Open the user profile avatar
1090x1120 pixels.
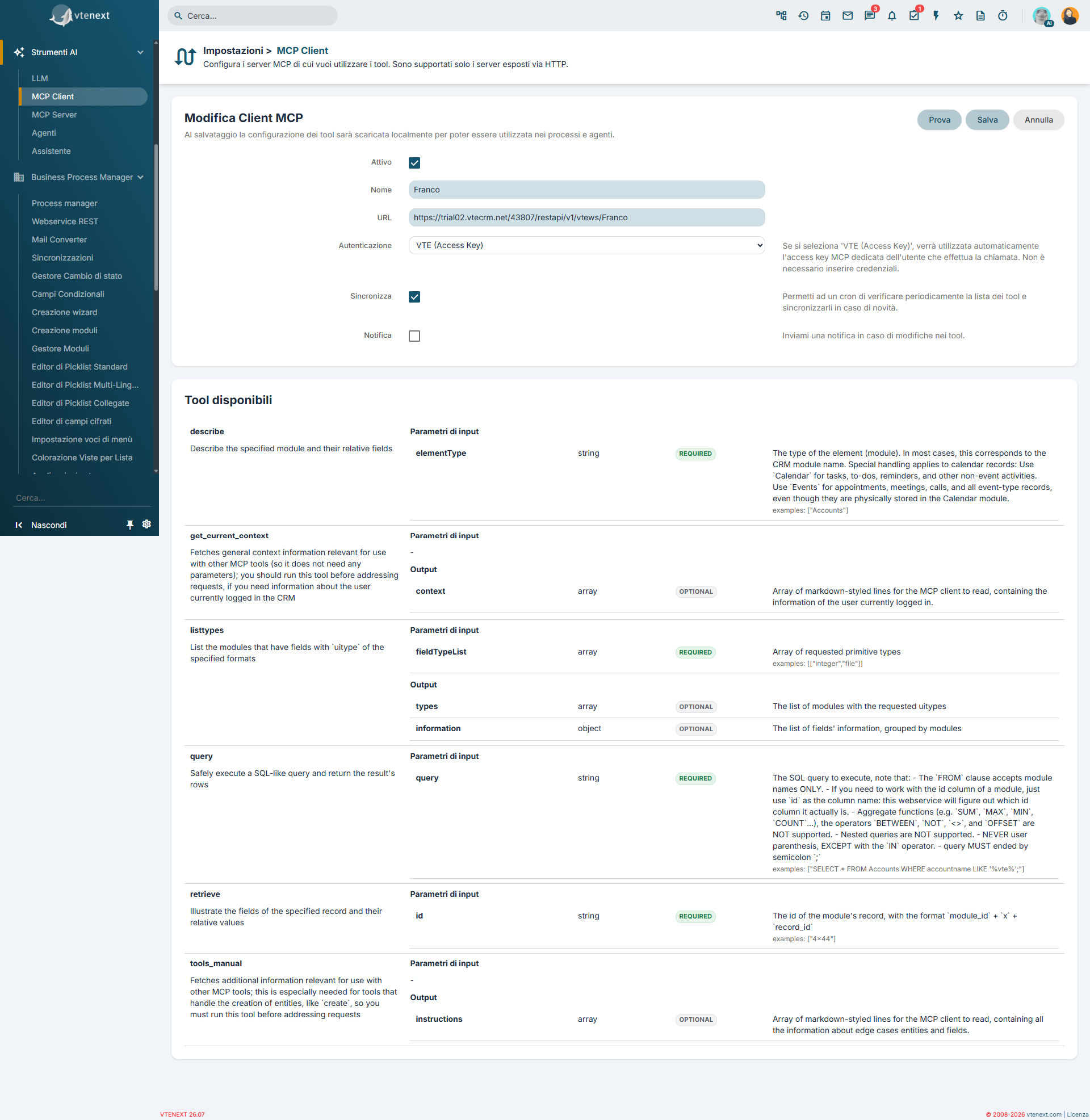(1070, 15)
